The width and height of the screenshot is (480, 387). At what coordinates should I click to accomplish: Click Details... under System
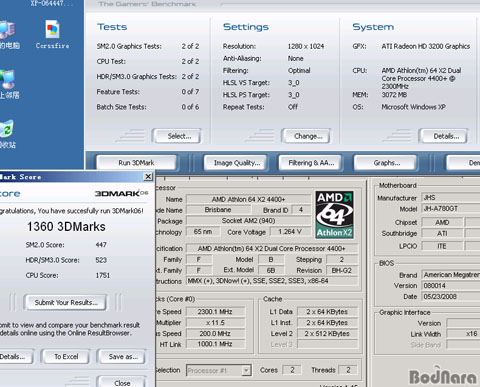444,136
